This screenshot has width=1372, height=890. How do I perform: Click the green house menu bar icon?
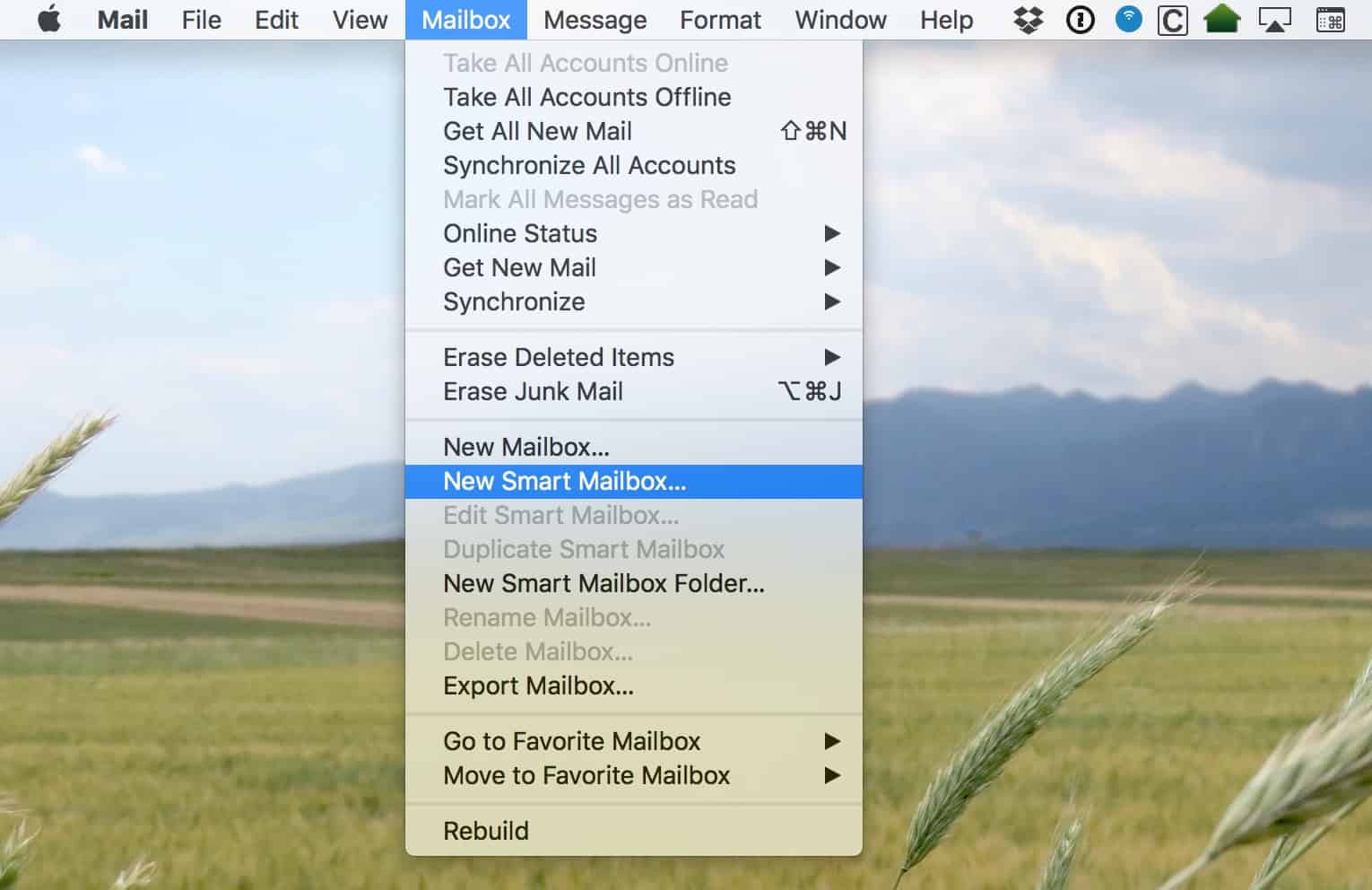click(1222, 19)
